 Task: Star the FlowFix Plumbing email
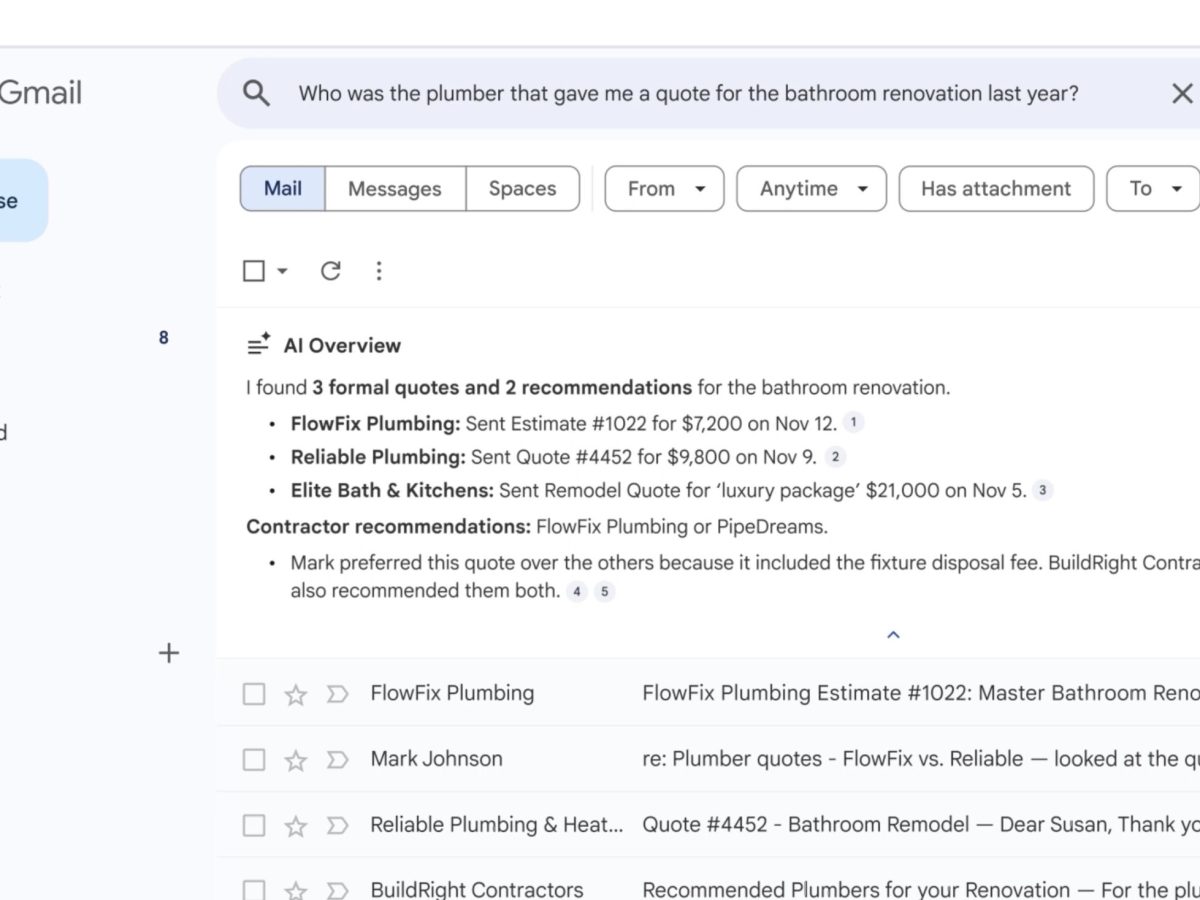point(296,695)
